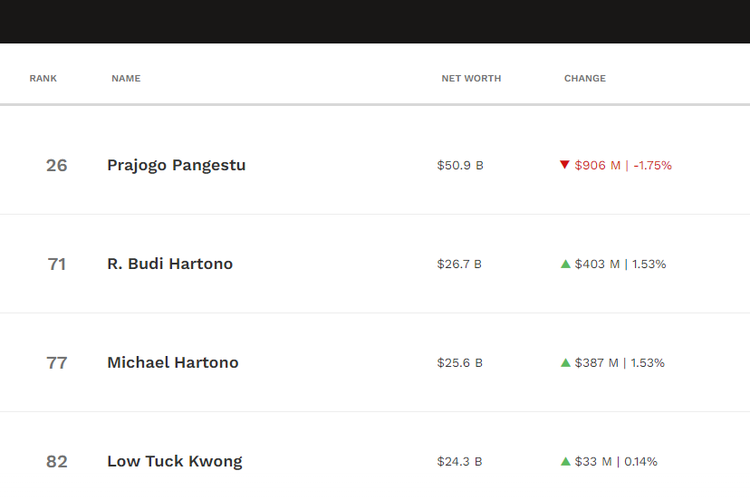The image size is (750, 500).
Task: Click the green up arrow beside $387 M
Action: pos(565,363)
